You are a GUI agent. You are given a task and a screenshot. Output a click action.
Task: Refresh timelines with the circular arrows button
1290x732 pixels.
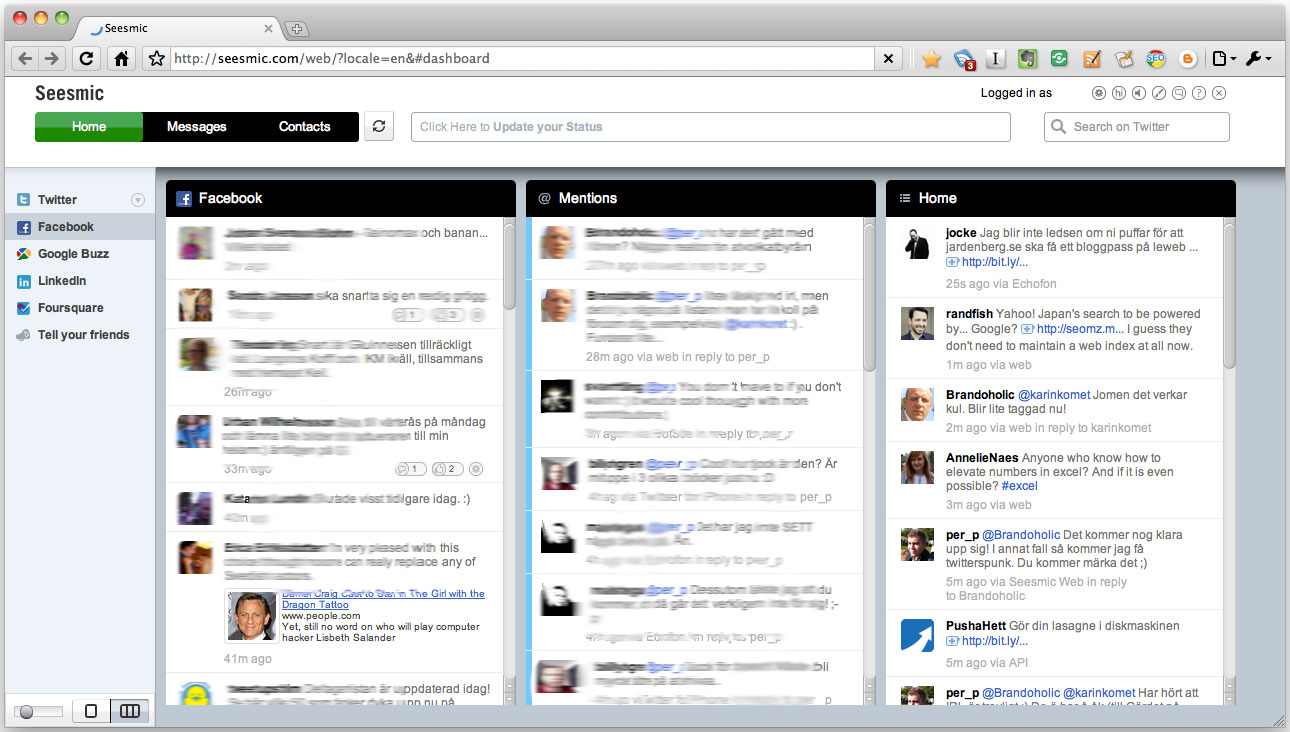click(x=379, y=127)
